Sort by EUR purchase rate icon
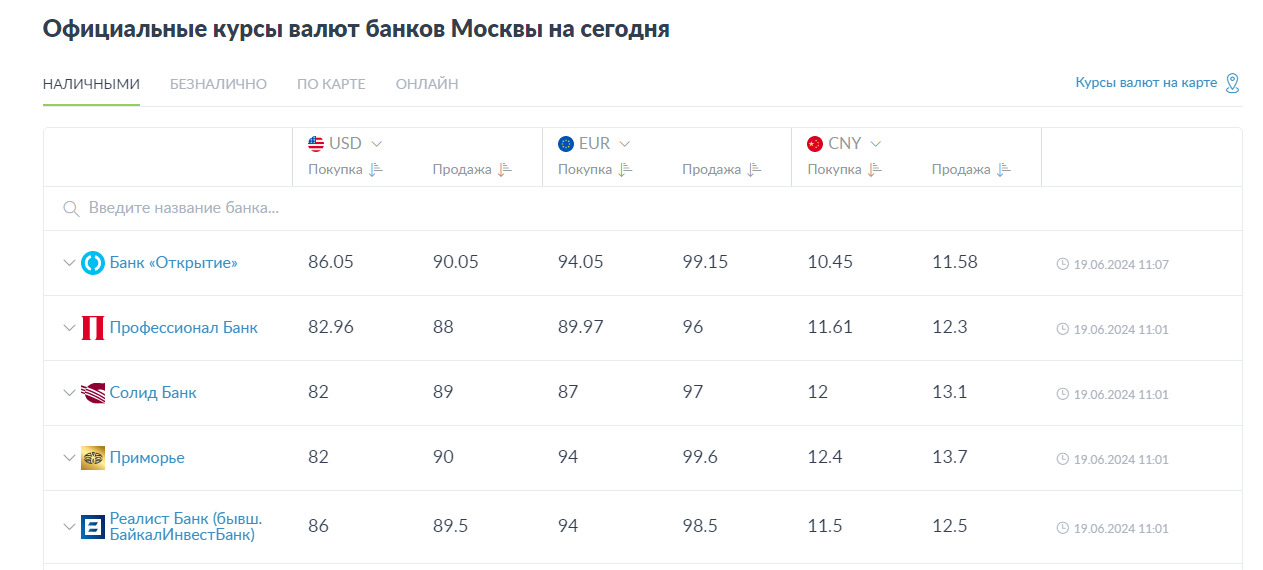 (626, 170)
